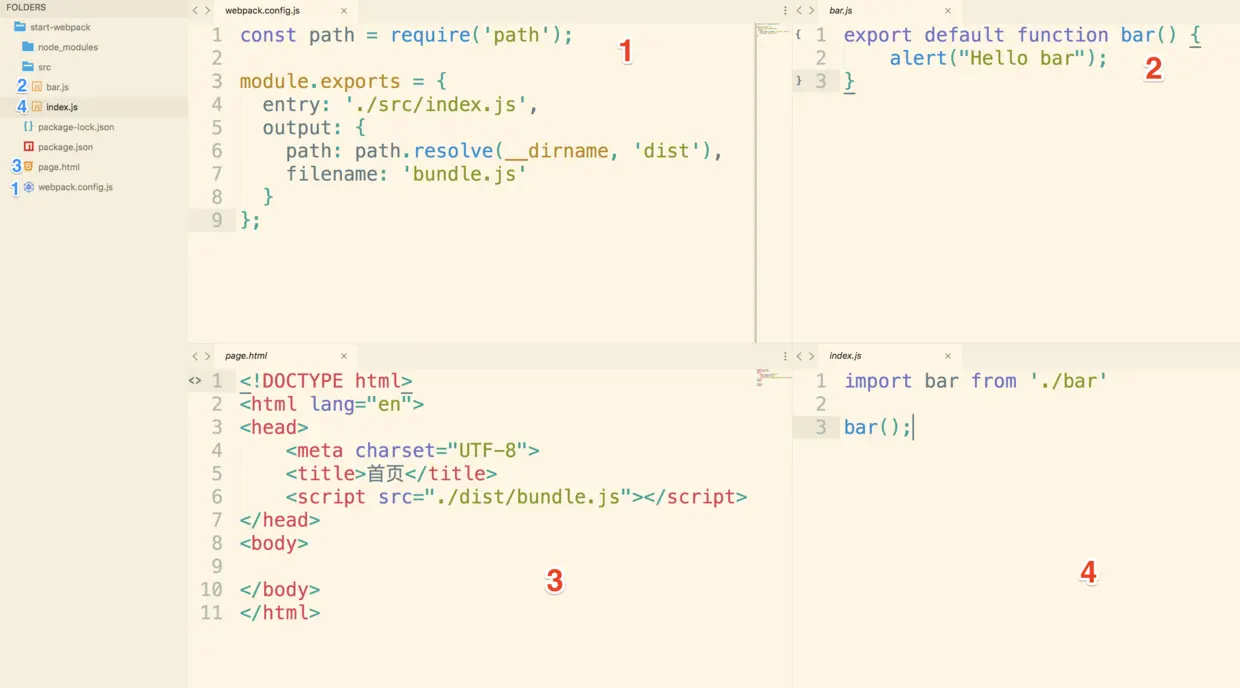1240x688 pixels.
Task: Click the minimap in webpack.config.js pane
Action: tap(772, 31)
